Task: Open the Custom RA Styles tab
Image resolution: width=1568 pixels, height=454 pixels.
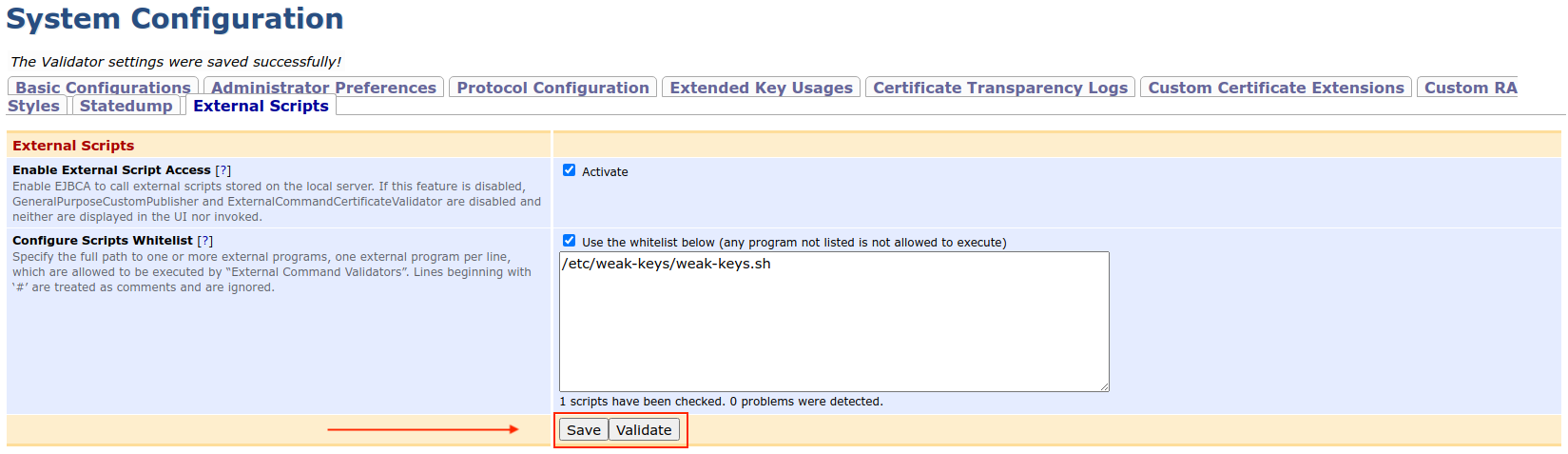Action: click(x=1469, y=88)
